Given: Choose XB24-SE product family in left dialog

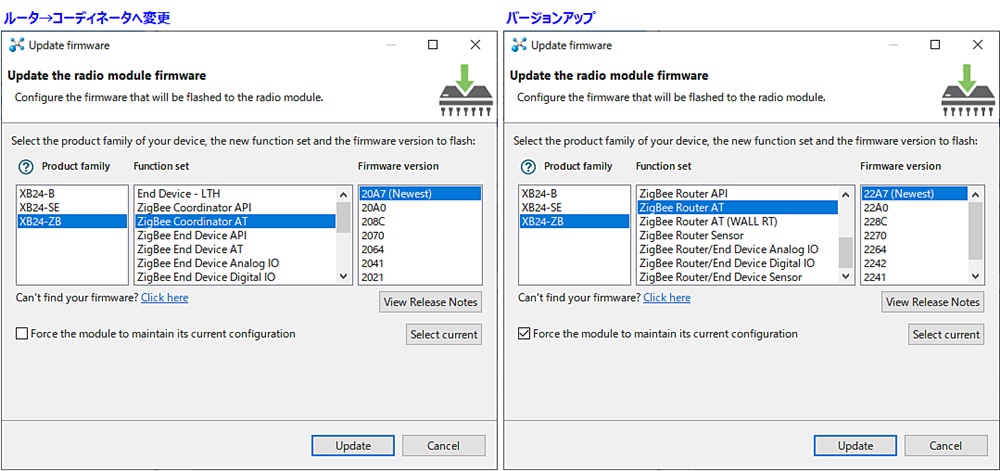Looking at the screenshot, I should 40,207.
